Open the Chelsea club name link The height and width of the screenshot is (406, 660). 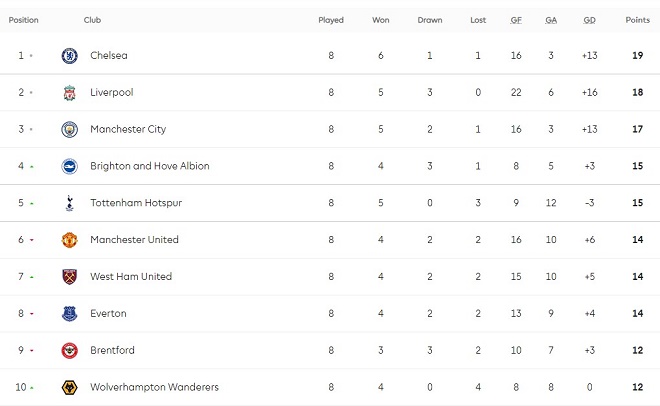click(109, 56)
